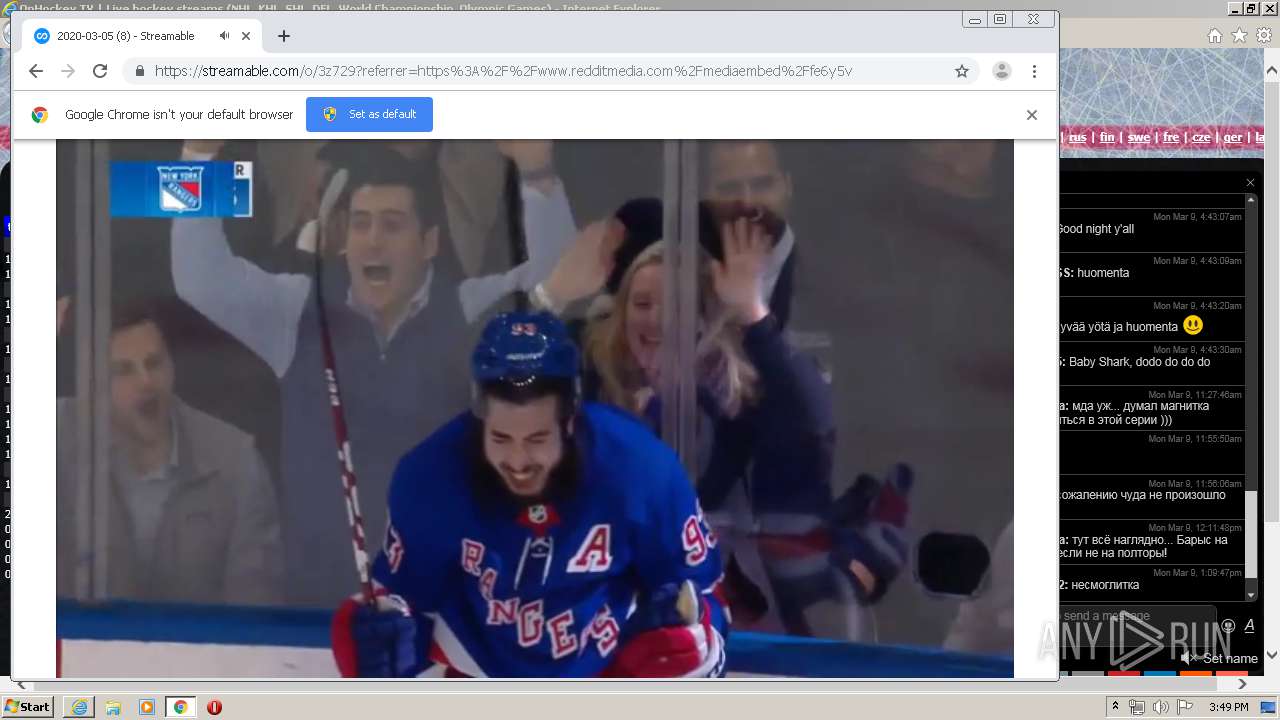Click IE page vertical scrollbar down arrow
Image resolution: width=1280 pixels, height=720 pixels.
point(1271,655)
